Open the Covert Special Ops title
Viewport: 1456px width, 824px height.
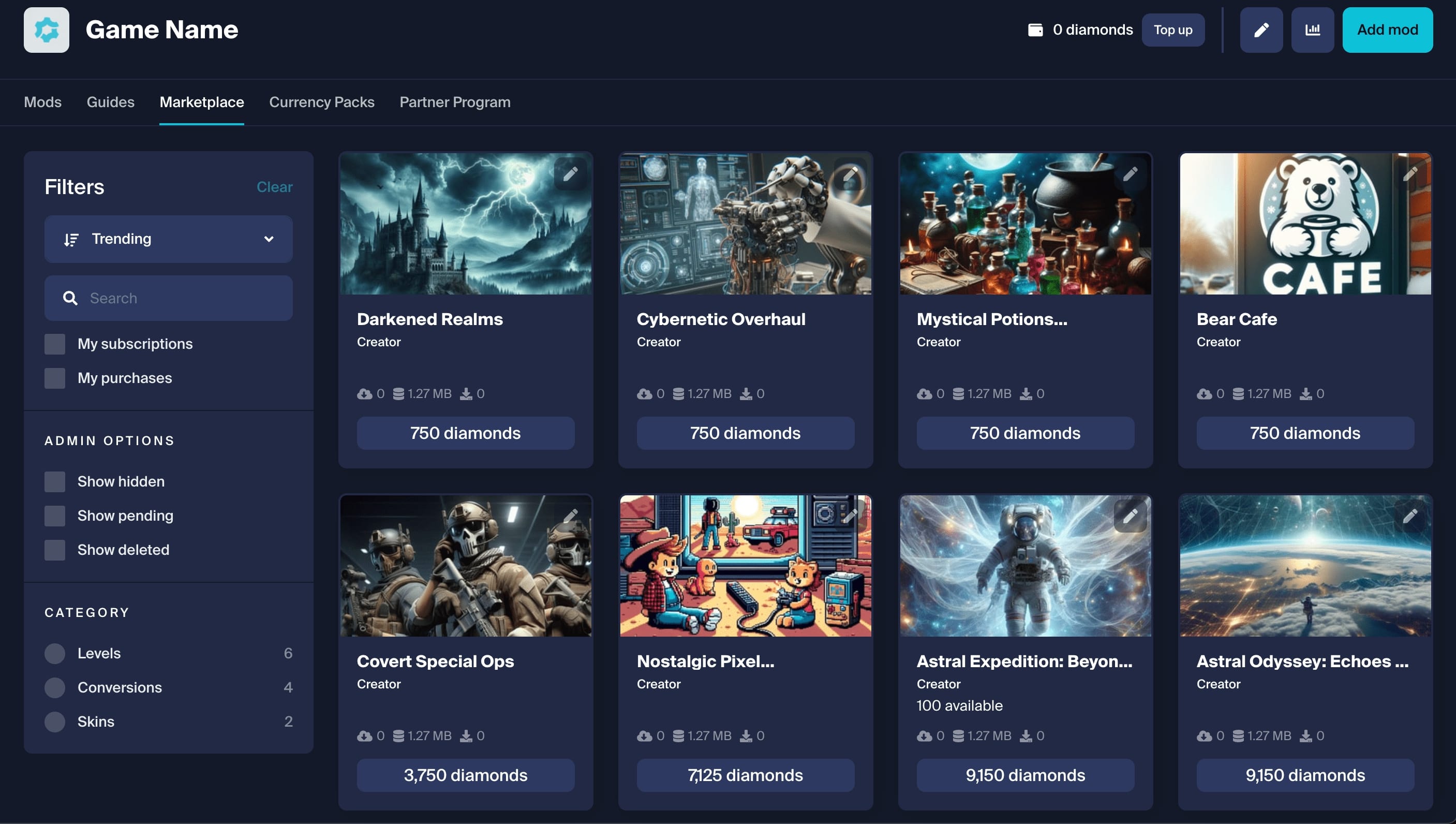(435, 661)
